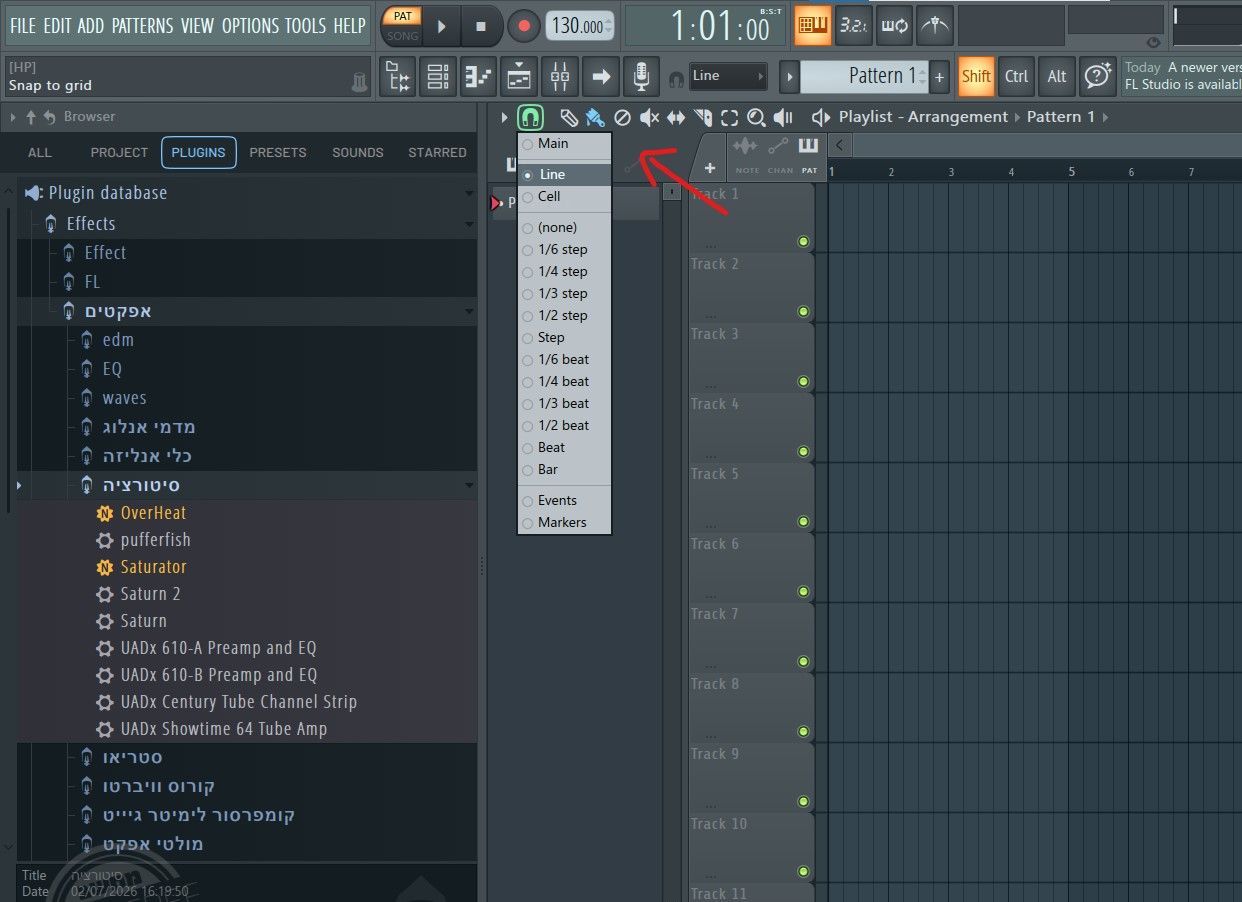
Task: Toggle PAT/SONG mode switch
Action: [403, 25]
